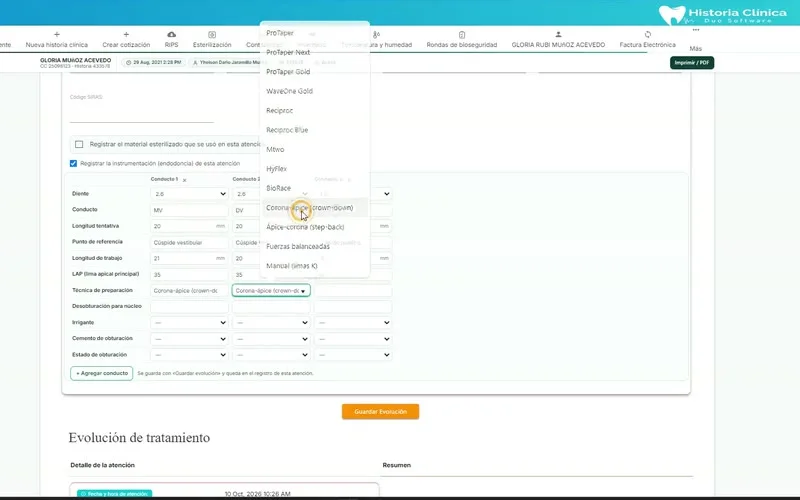Viewport: 800px width, 500px height.
Task: Click Técnica de preparación field for Conducto 1
Action: (x=189, y=290)
